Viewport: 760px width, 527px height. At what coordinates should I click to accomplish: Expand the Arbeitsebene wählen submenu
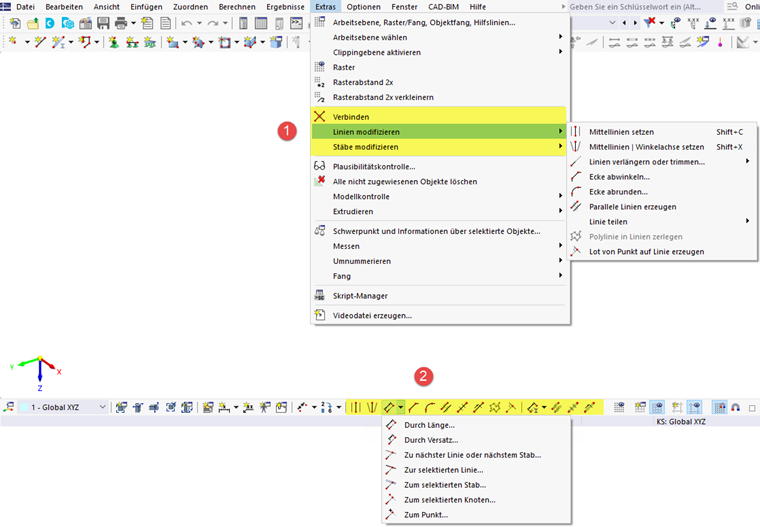(440, 37)
